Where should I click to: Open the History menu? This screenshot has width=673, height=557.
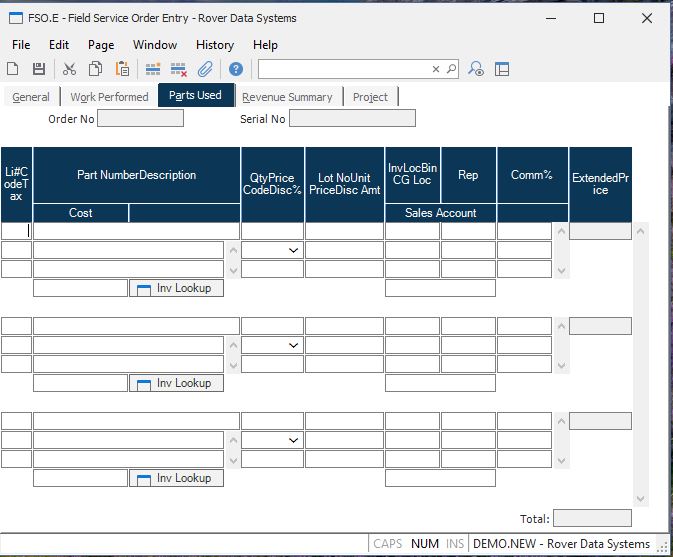(214, 45)
